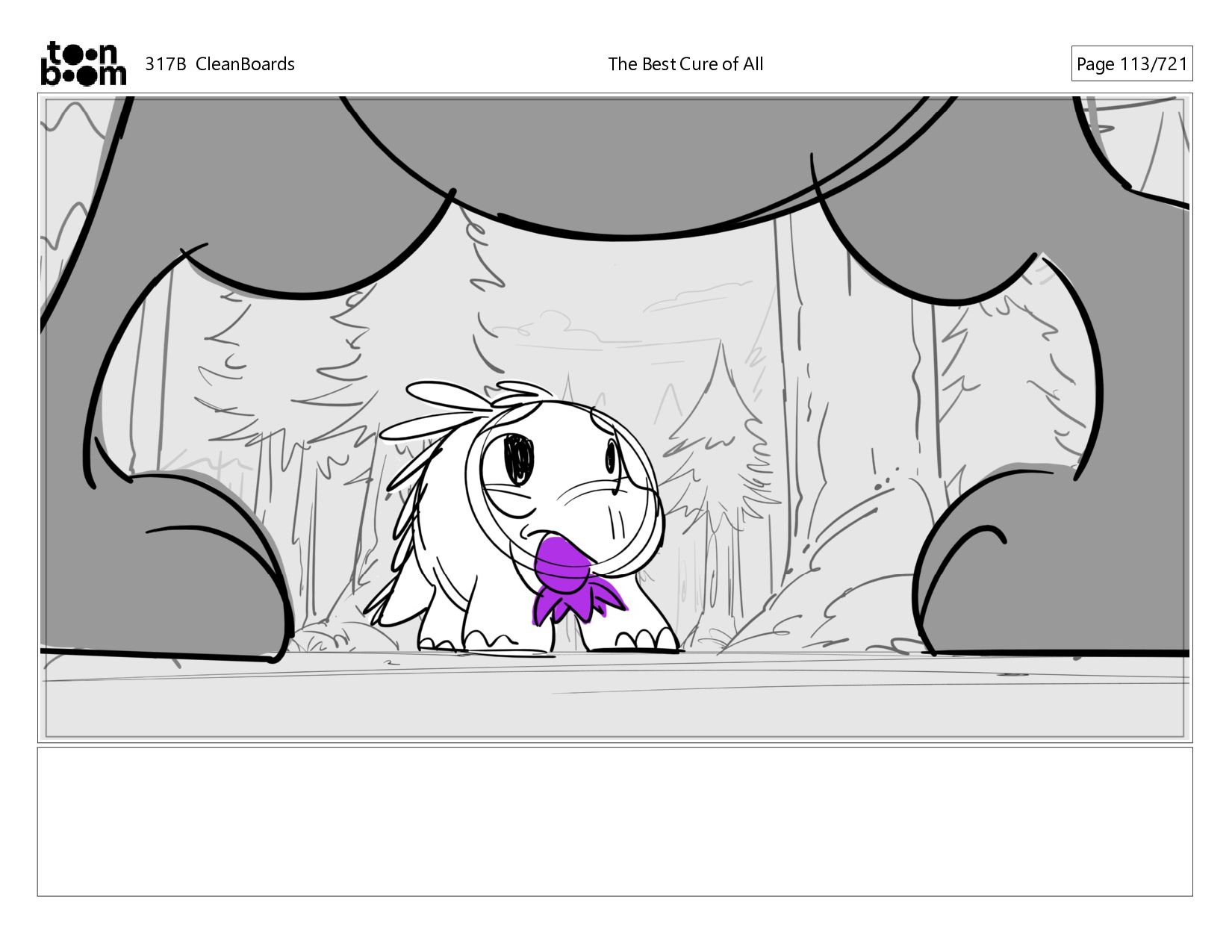Click the Toon Boom logo
The width and height of the screenshot is (1232, 952).
click(x=83, y=63)
